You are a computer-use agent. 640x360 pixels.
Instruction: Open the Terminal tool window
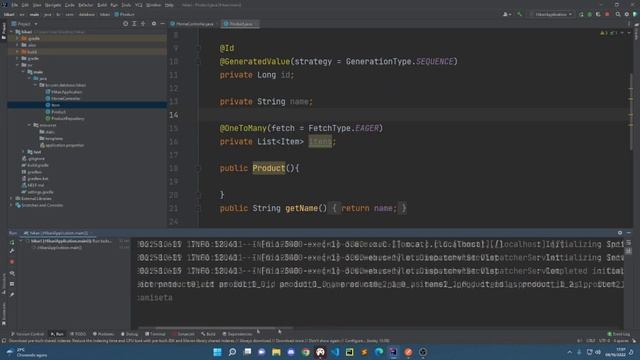(x=156, y=334)
